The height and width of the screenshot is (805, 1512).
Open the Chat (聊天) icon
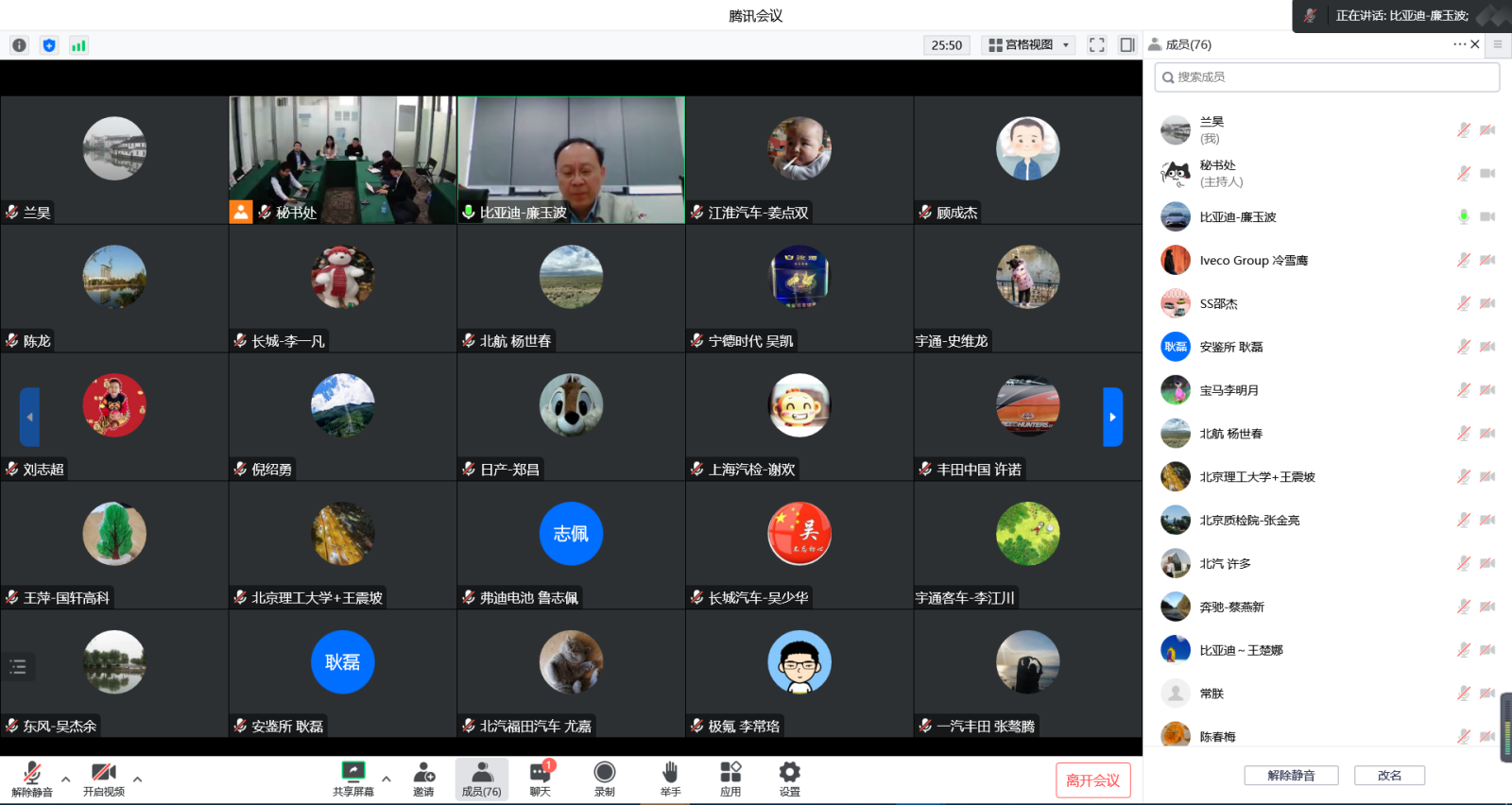click(x=541, y=779)
